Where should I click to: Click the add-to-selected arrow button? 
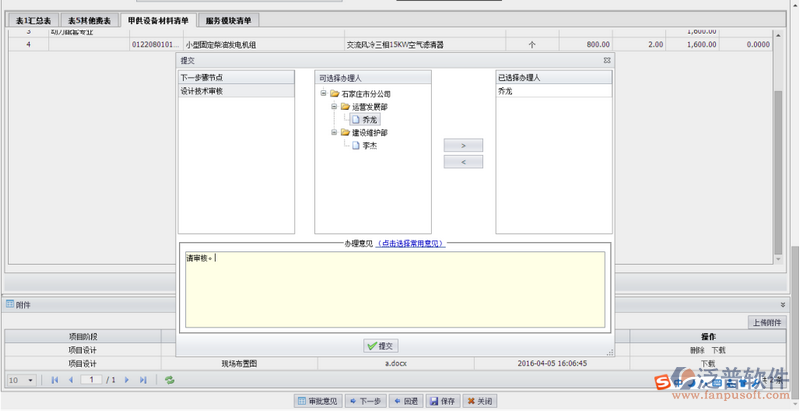[463, 146]
